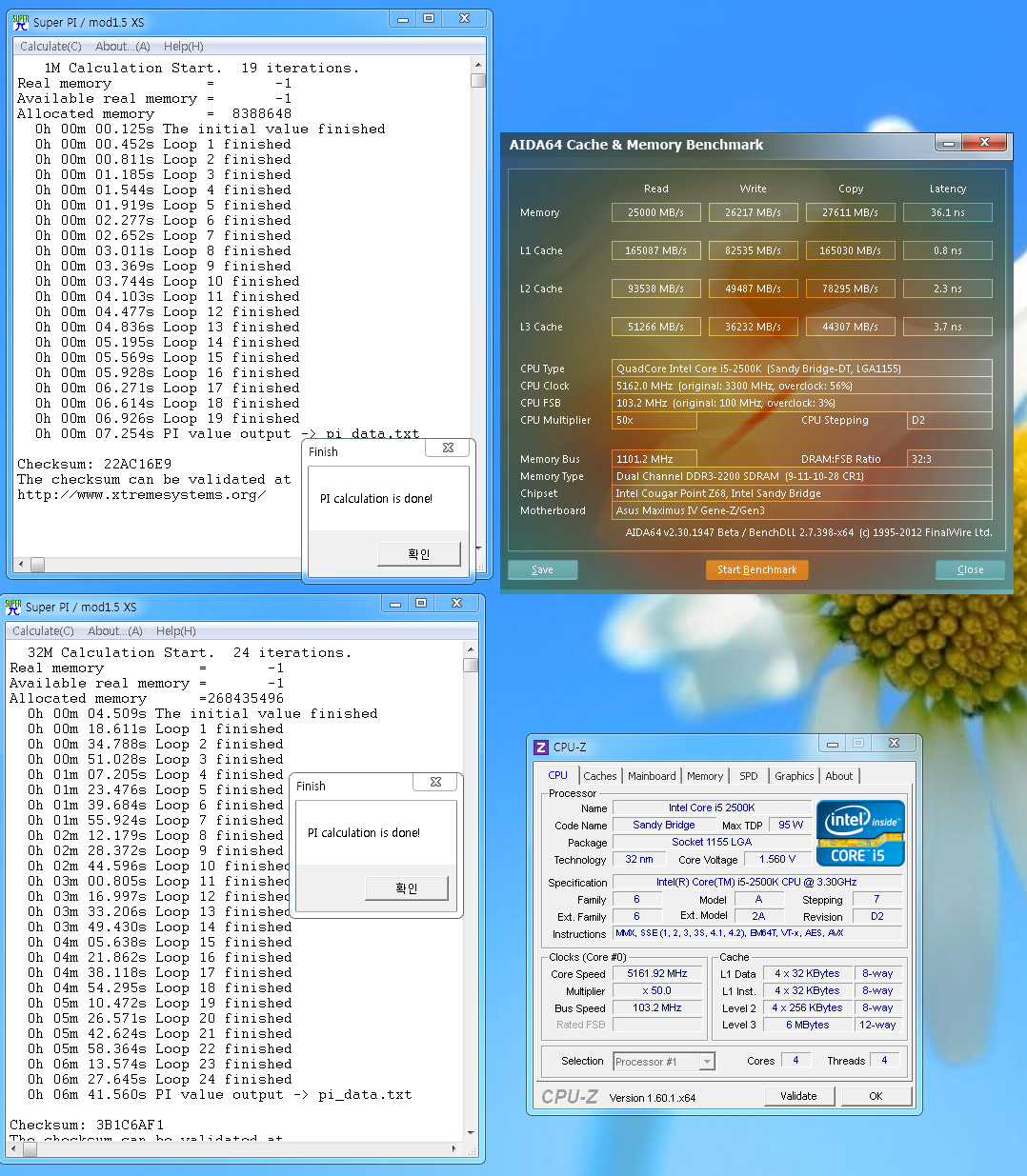Screen dimensions: 1027x1176
Task: Close the top Finish dialog
Action: pos(448,448)
